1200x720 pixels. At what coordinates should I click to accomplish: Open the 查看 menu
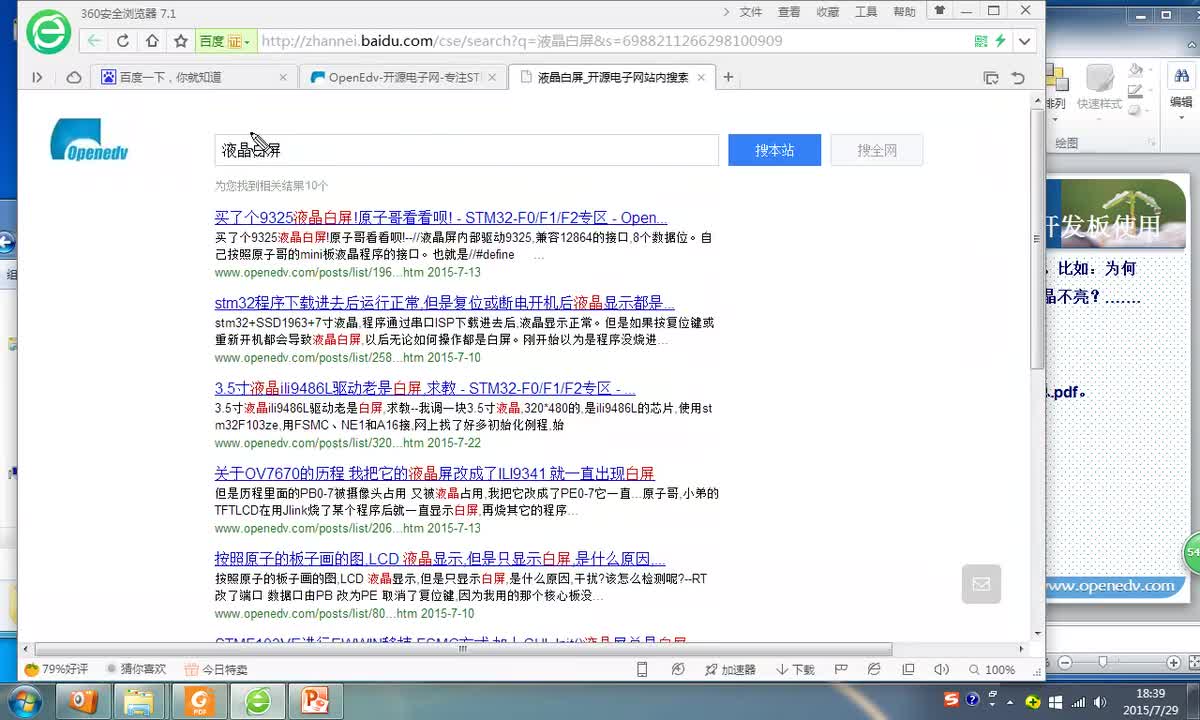789,11
